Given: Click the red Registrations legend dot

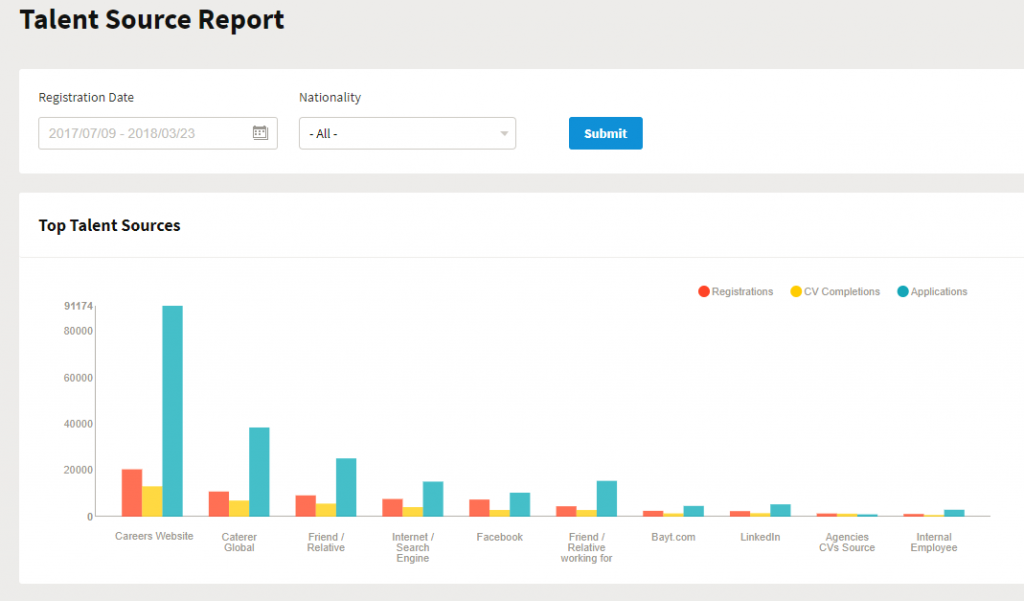Looking at the screenshot, I should point(704,292).
